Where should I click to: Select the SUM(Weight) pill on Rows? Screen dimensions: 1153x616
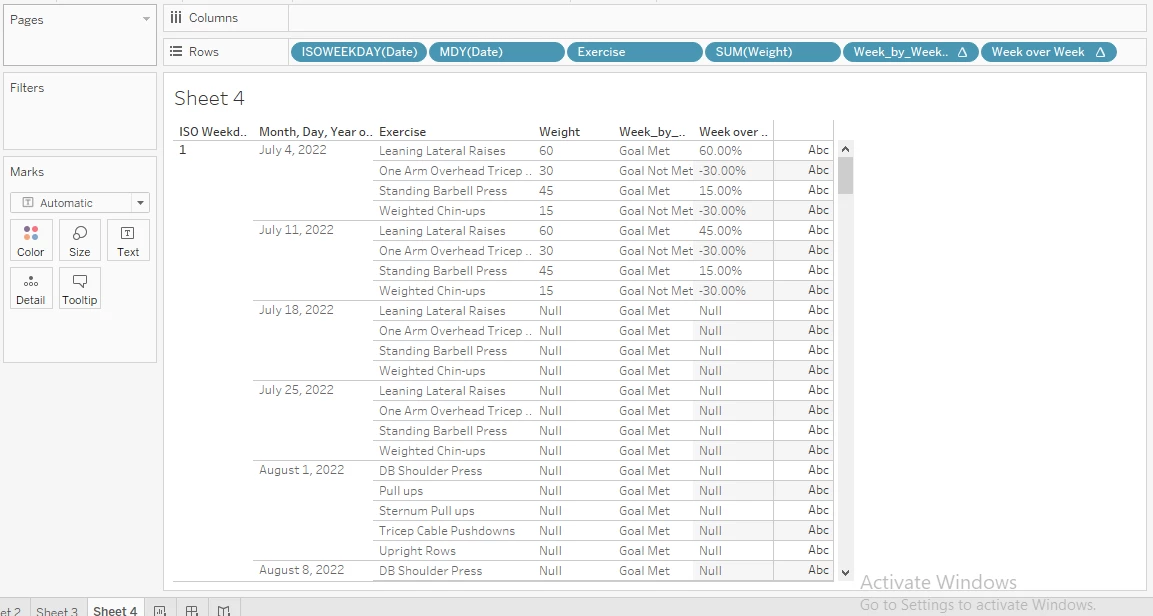773,52
